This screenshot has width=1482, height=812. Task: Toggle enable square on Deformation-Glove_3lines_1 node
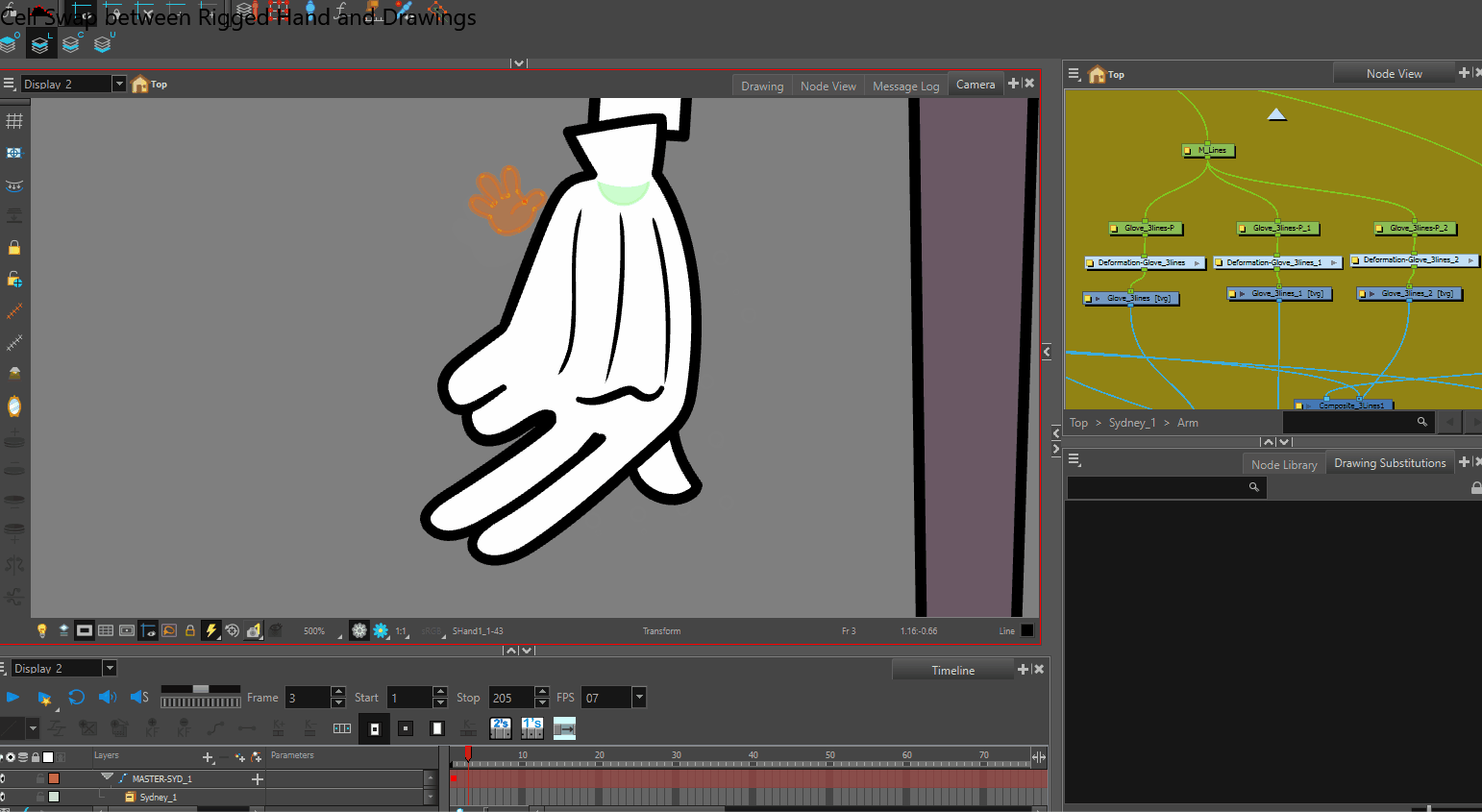(x=1219, y=262)
